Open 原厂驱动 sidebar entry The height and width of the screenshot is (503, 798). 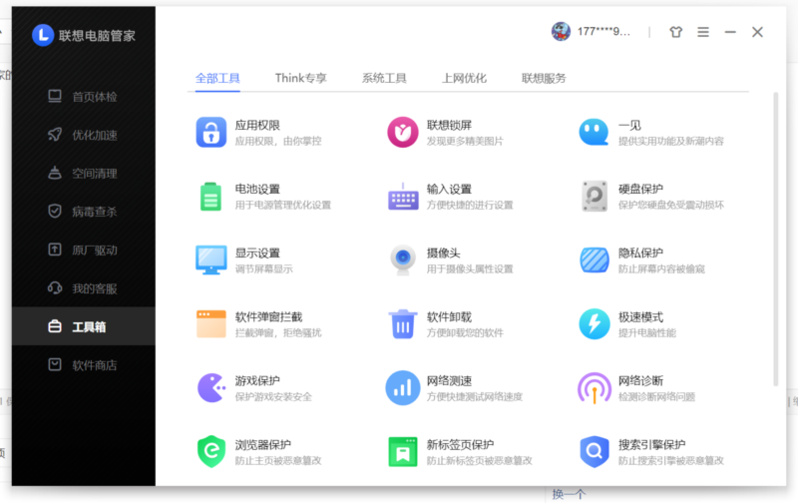(83, 250)
